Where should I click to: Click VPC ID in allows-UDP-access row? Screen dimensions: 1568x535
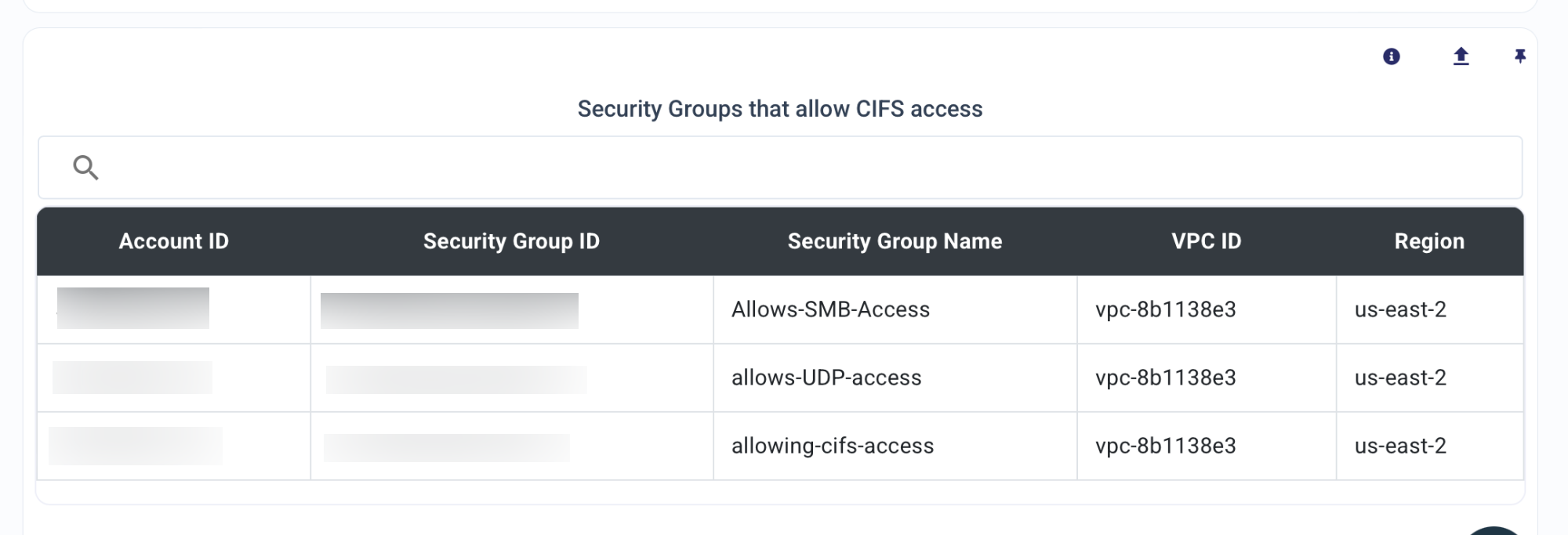pyautogui.click(x=1166, y=378)
